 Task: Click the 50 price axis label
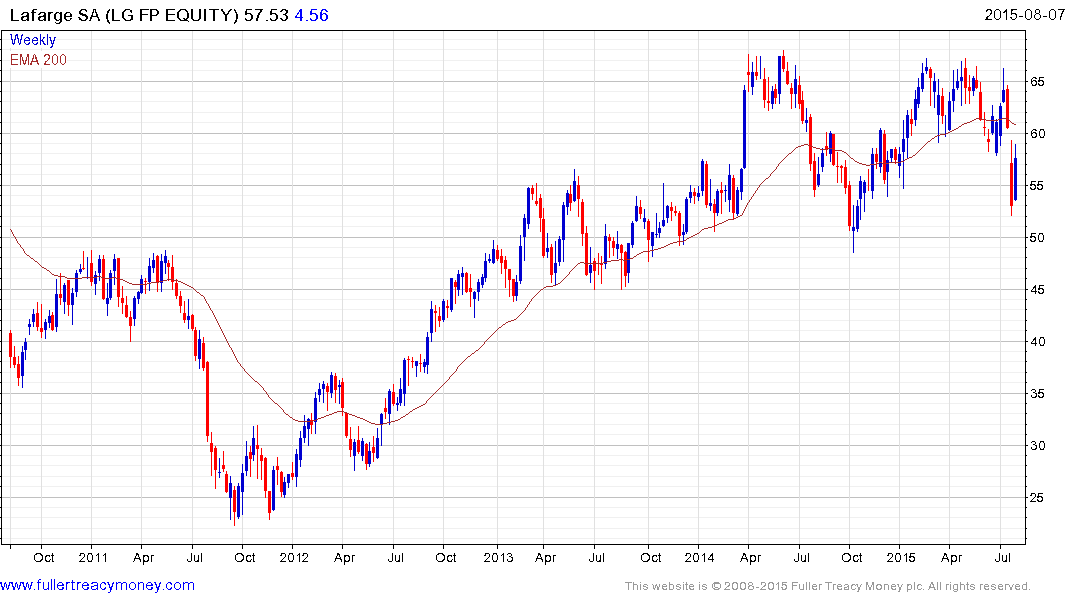[x=1037, y=238]
